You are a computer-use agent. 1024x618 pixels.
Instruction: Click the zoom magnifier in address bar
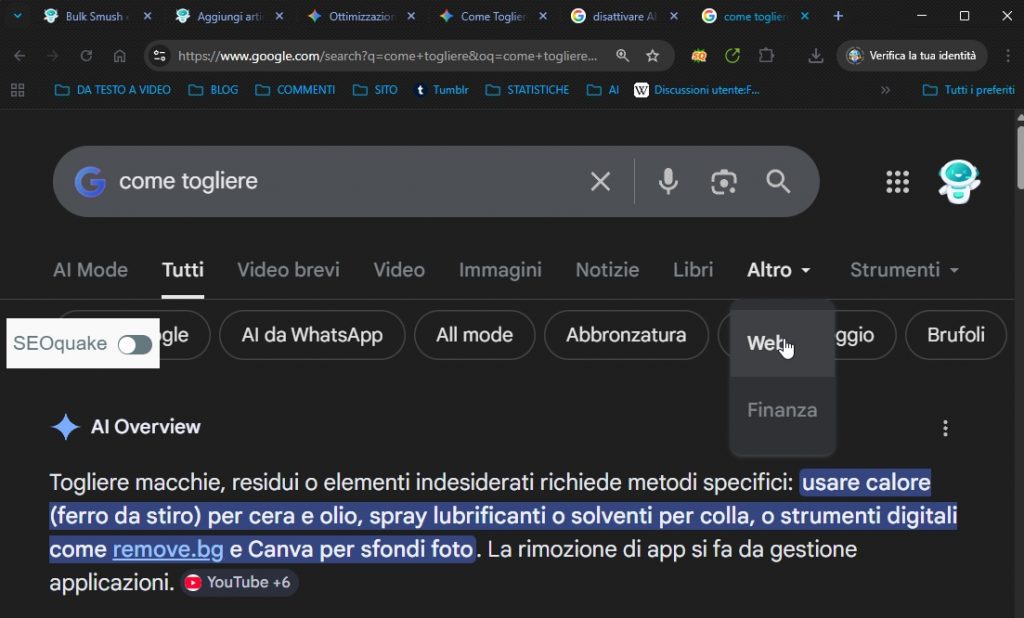[x=622, y=56]
